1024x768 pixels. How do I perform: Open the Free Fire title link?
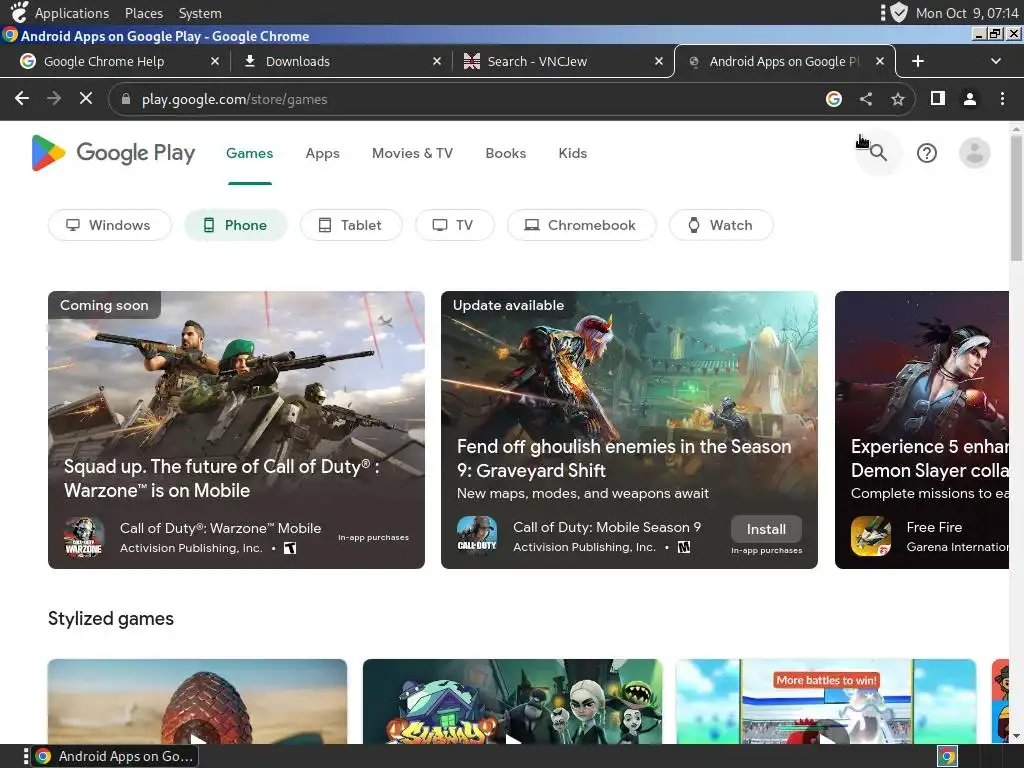click(x=934, y=527)
